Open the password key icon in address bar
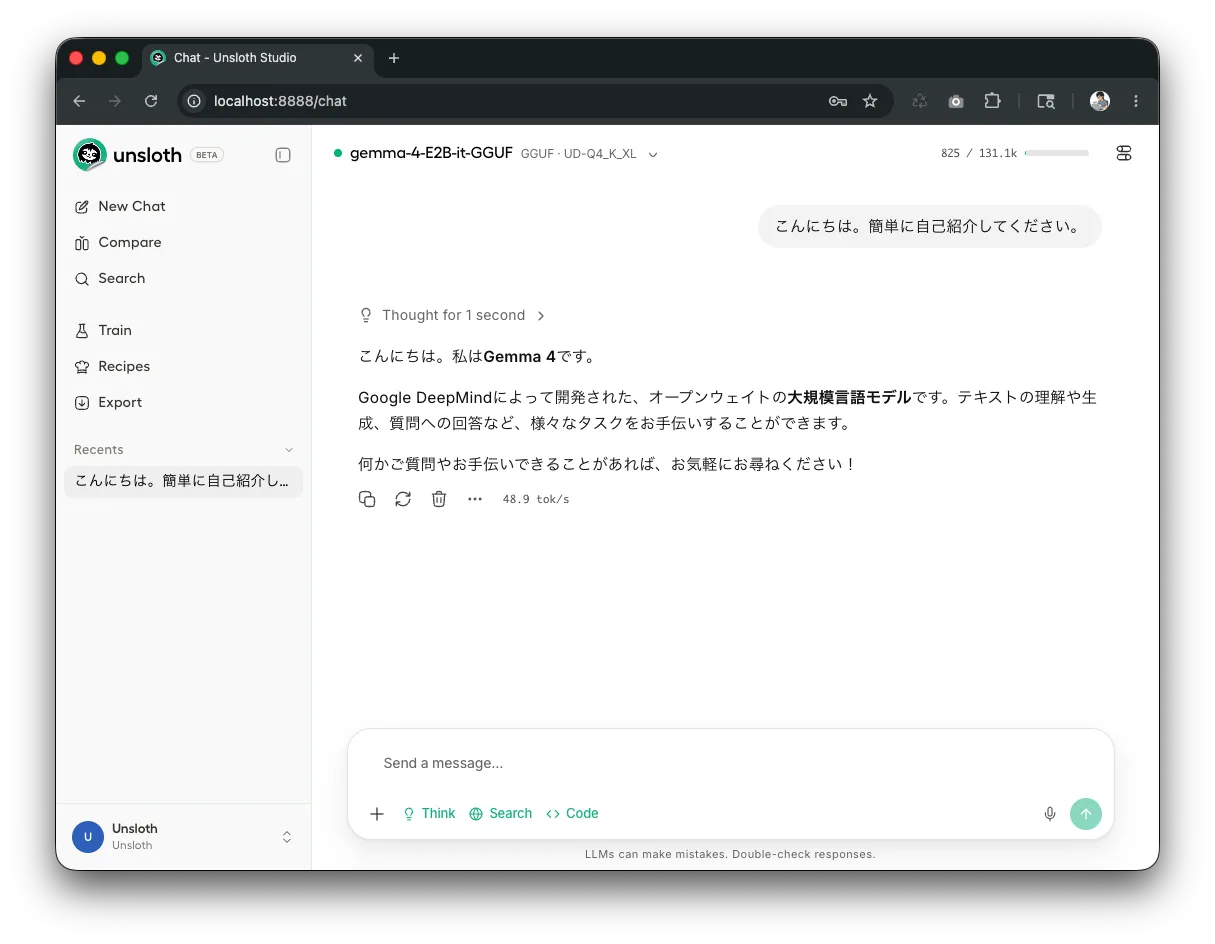Image resolution: width=1215 pixels, height=944 pixels. 838,101
